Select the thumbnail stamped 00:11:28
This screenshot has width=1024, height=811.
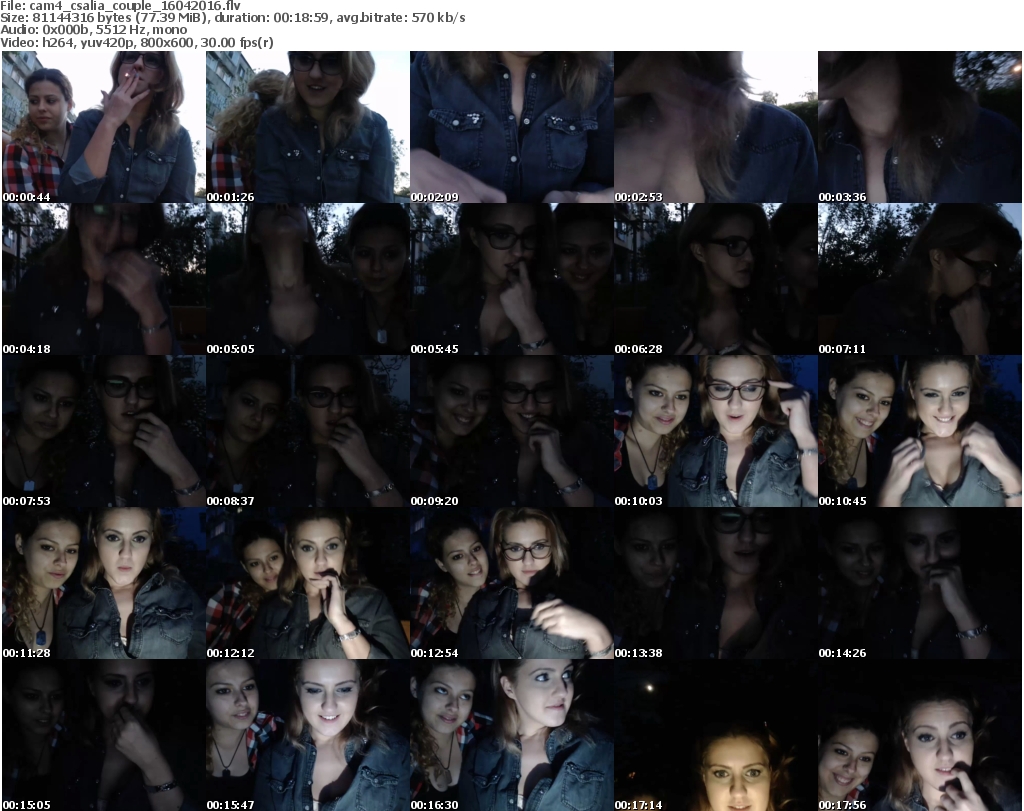103,583
